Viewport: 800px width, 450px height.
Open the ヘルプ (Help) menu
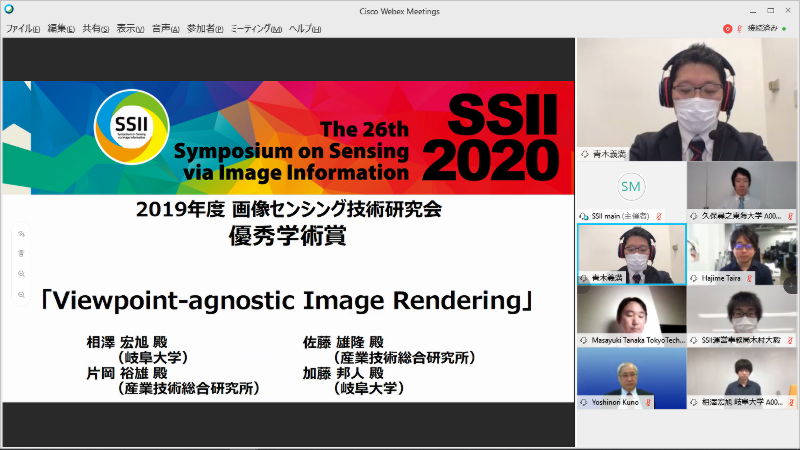[304, 29]
